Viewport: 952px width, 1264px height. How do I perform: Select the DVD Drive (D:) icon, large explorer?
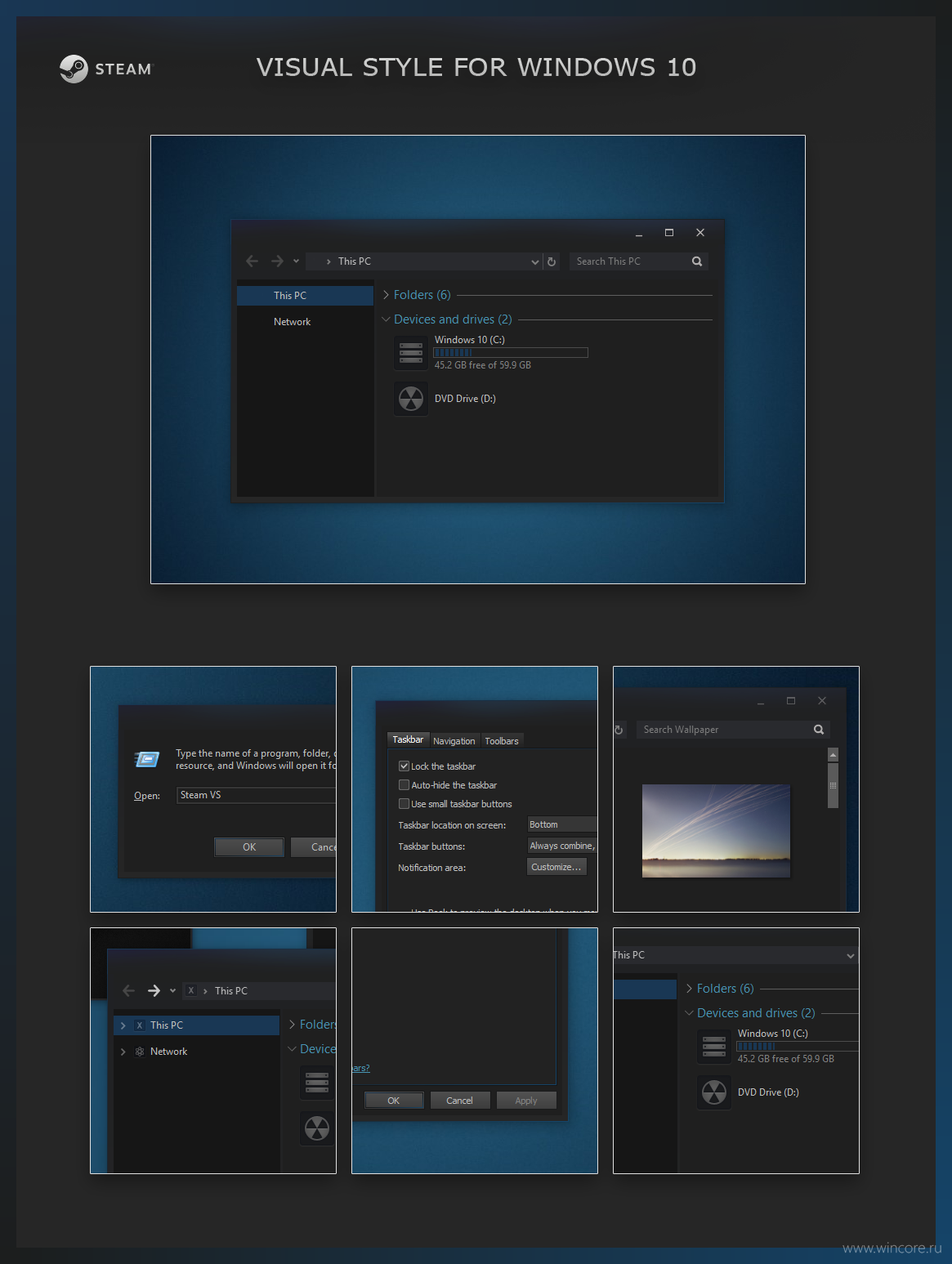411,399
